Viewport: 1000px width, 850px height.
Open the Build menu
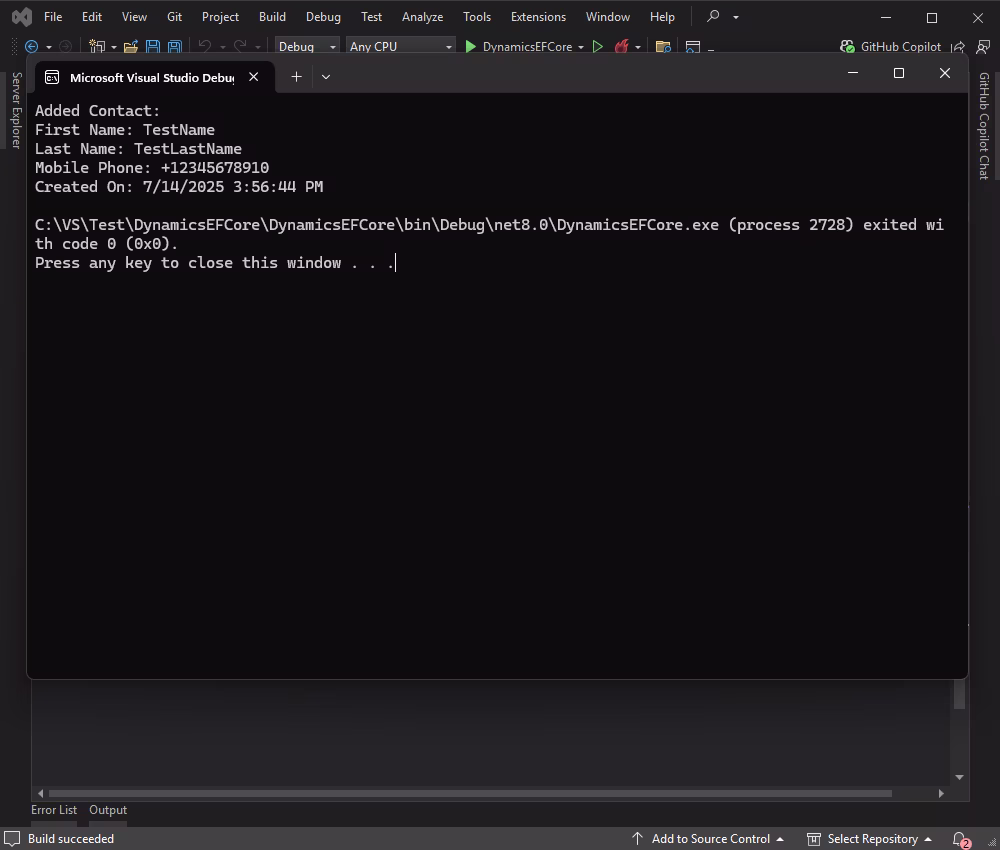click(x=272, y=17)
